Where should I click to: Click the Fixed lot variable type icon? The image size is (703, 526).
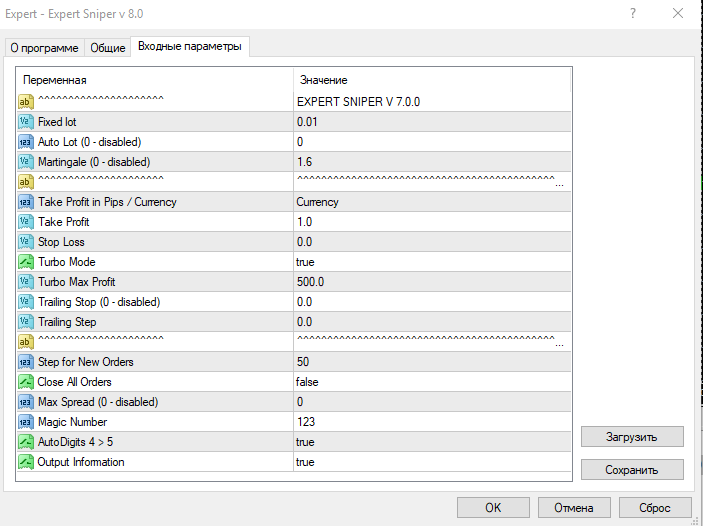27,122
